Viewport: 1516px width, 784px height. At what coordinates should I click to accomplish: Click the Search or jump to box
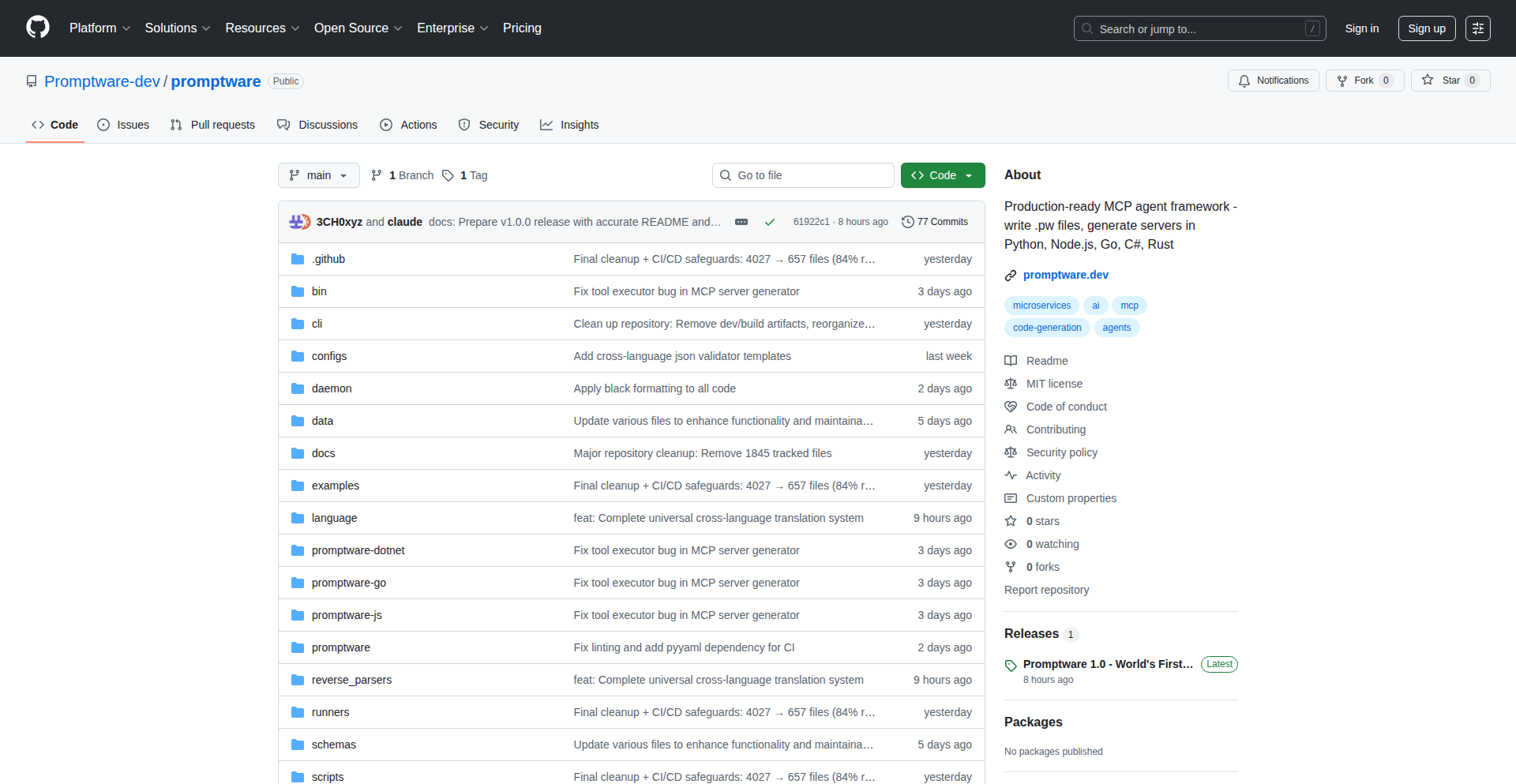click(1199, 28)
